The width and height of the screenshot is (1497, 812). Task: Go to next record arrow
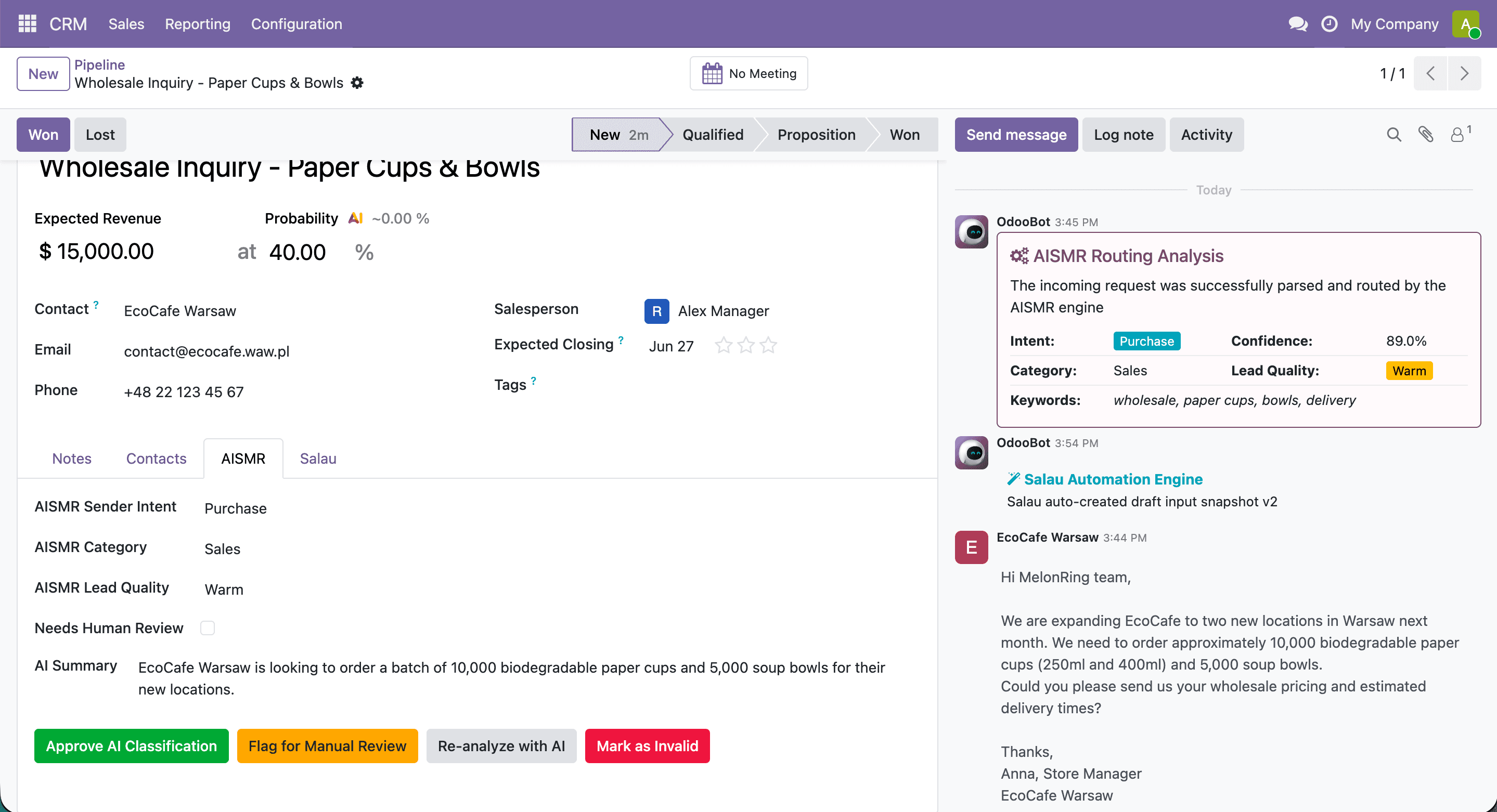(1464, 73)
